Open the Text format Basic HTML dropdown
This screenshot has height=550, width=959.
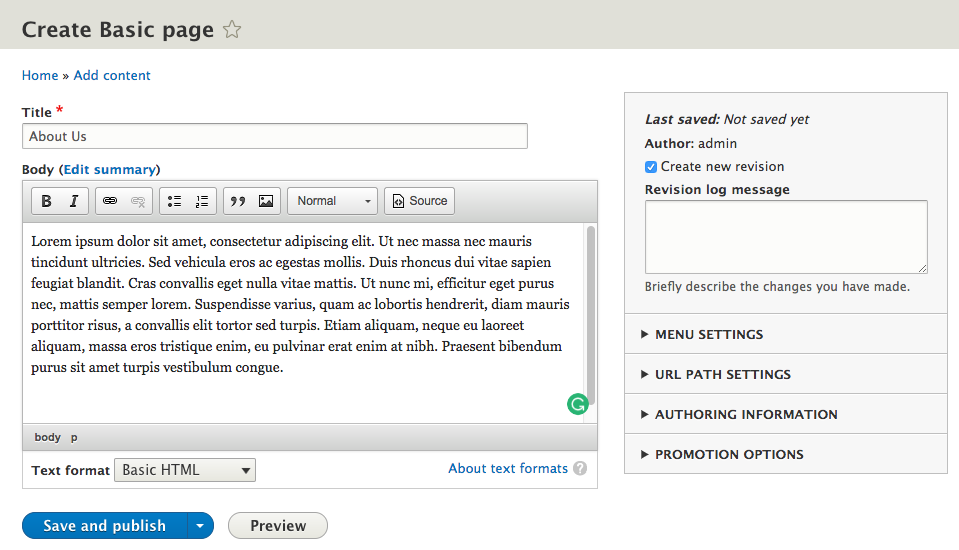pyautogui.click(x=185, y=470)
